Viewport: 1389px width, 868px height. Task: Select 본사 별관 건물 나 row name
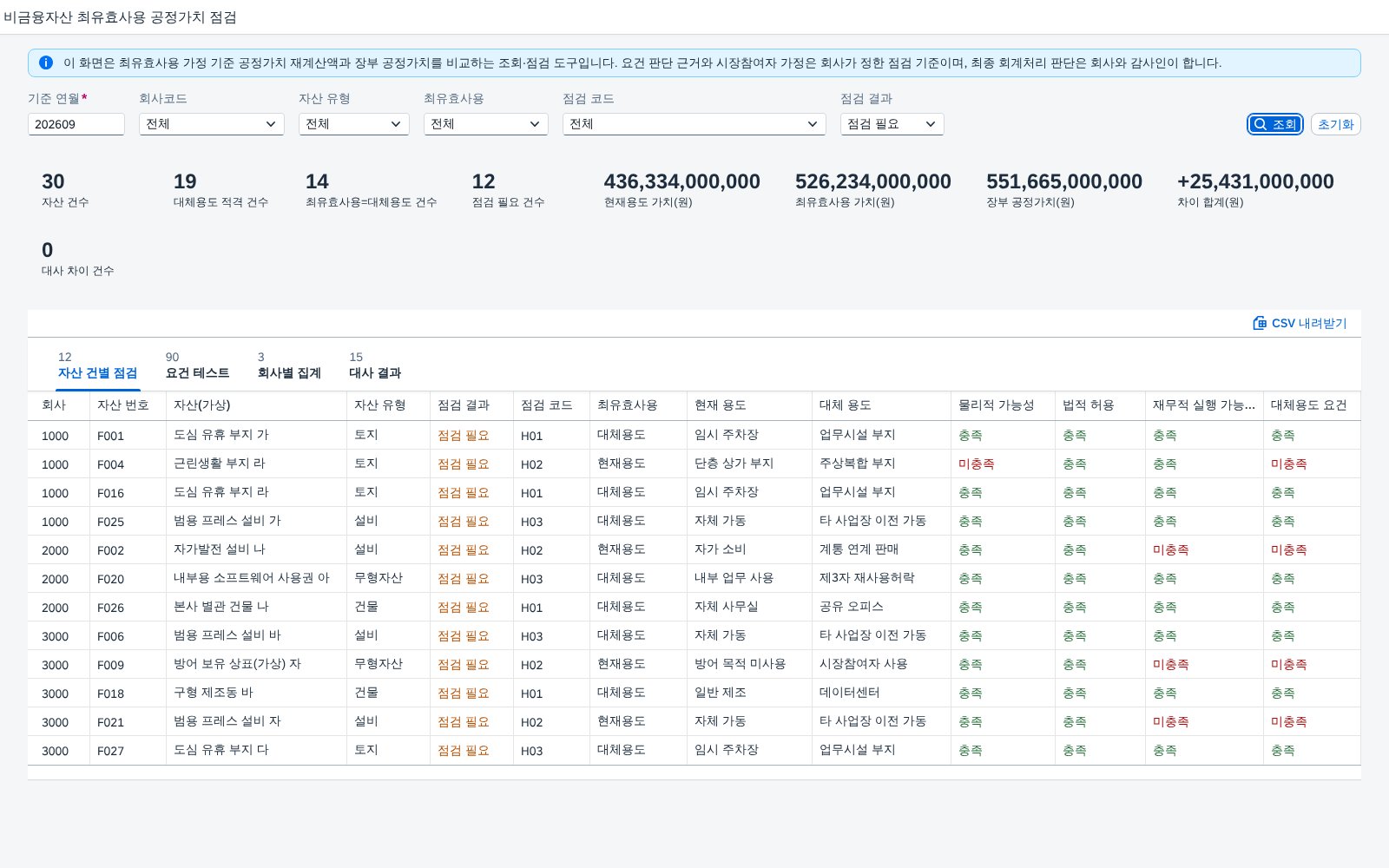click(221, 607)
